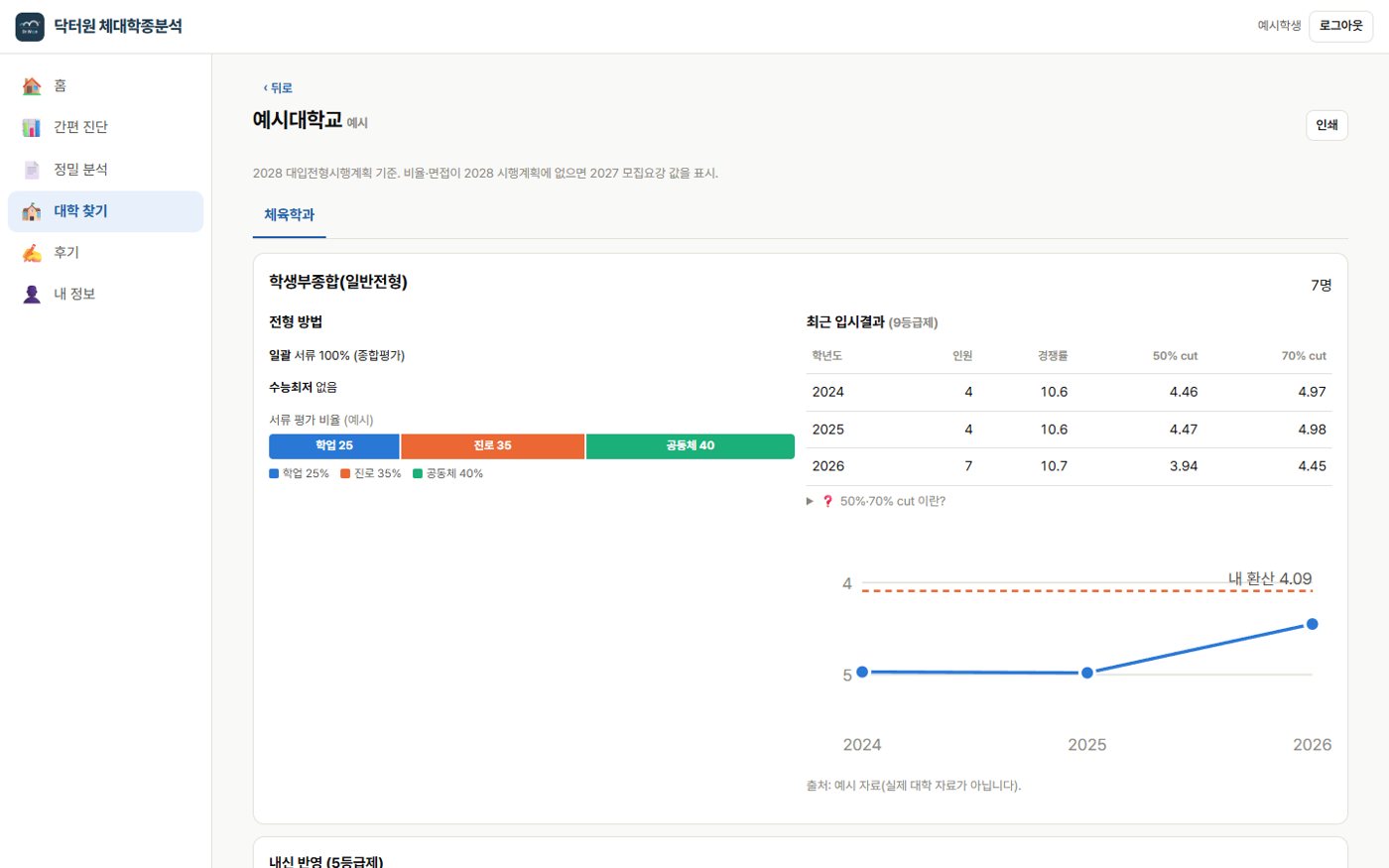1389x868 pixels.
Task: Click the writing hand icon beside 후기
Action: 32,253
